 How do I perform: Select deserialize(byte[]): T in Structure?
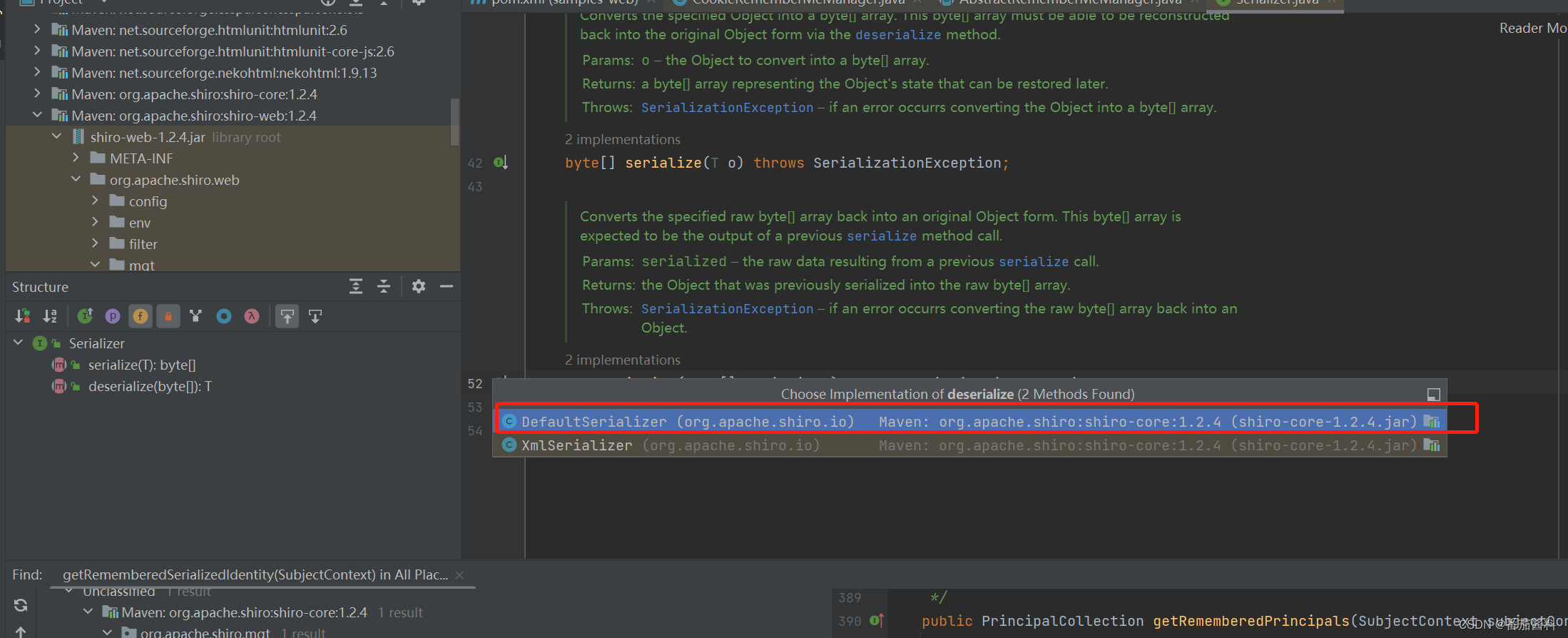pyautogui.click(x=150, y=386)
